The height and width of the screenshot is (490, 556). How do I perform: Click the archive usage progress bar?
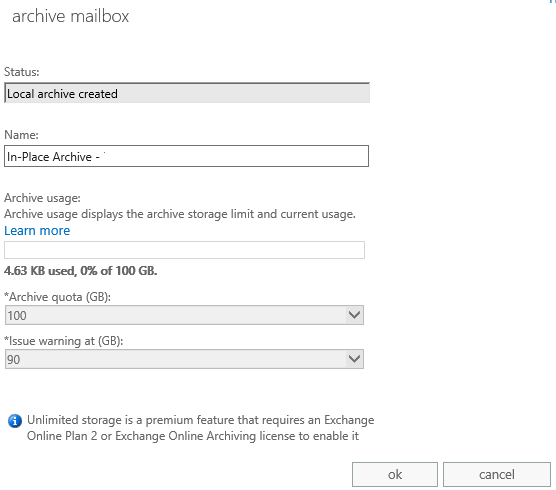coord(184,250)
